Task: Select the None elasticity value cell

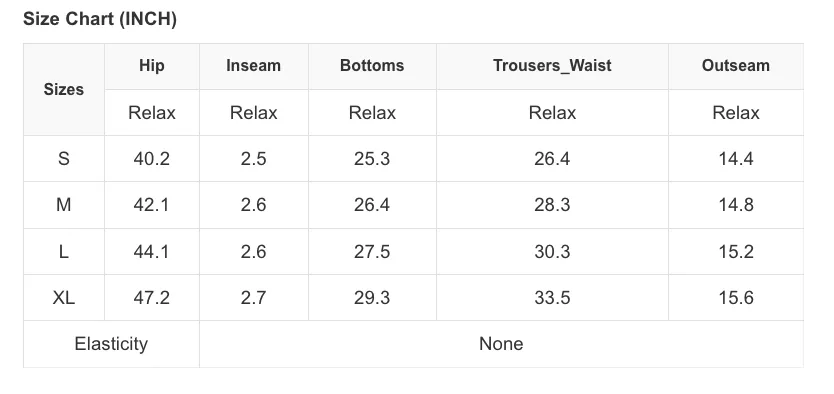Action: [x=501, y=344]
